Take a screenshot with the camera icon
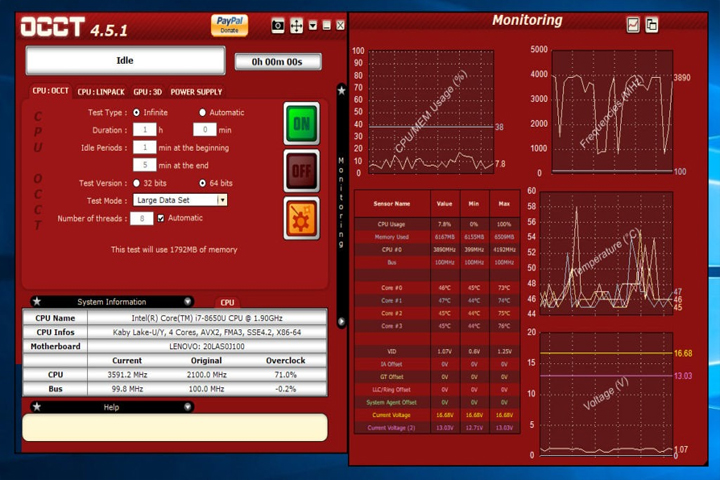The image size is (720, 480). 277,26
